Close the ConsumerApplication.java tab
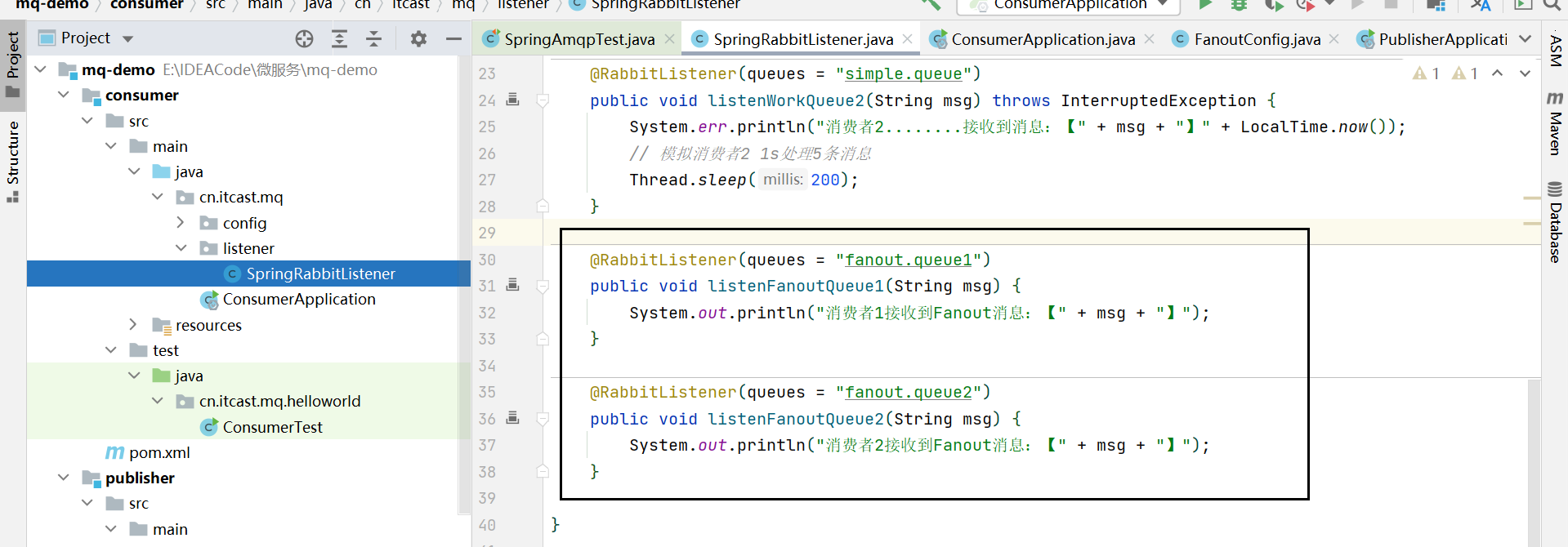This screenshot has width=1568, height=547. click(1149, 39)
